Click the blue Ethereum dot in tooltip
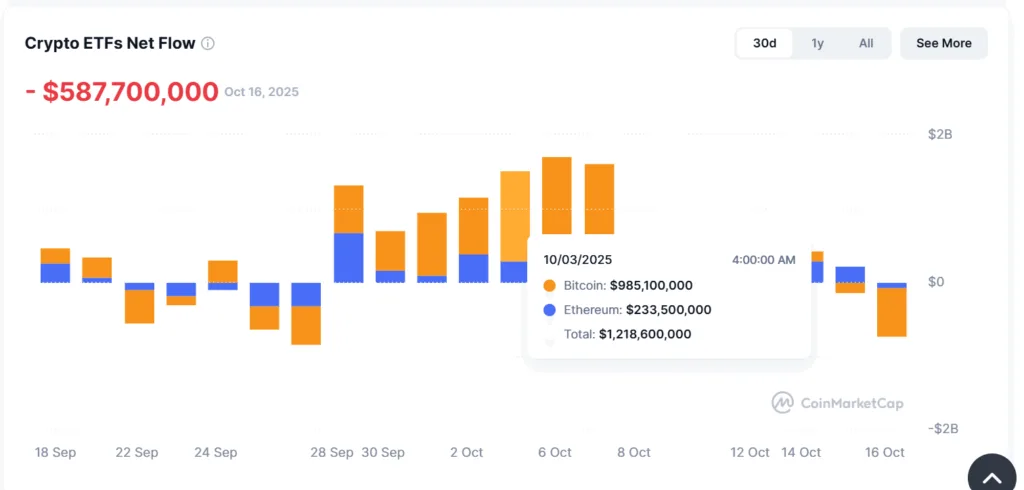1024x490 pixels. pyautogui.click(x=550, y=310)
